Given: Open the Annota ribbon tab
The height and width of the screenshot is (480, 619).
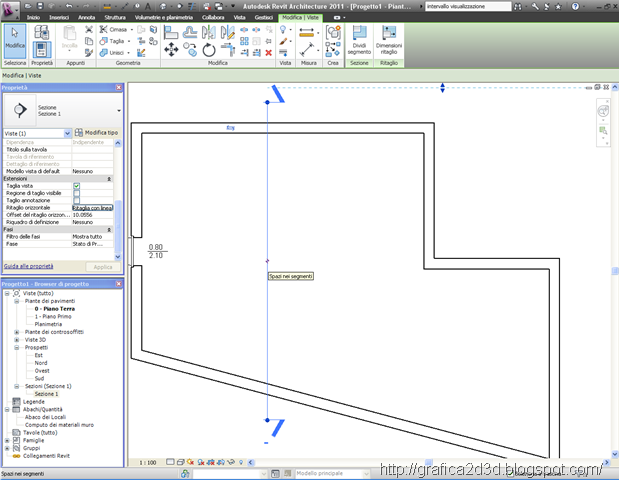Looking at the screenshot, I should click(86, 17).
